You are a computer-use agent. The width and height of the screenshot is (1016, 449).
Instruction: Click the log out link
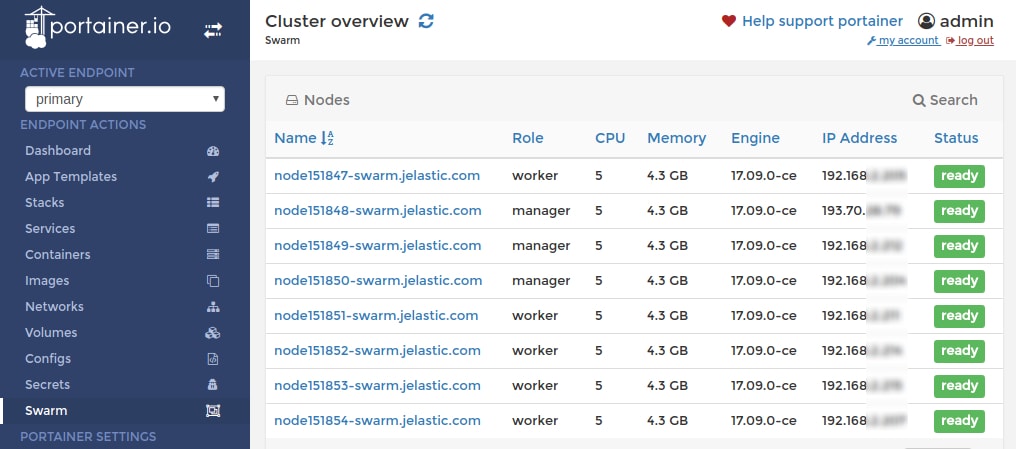970,40
